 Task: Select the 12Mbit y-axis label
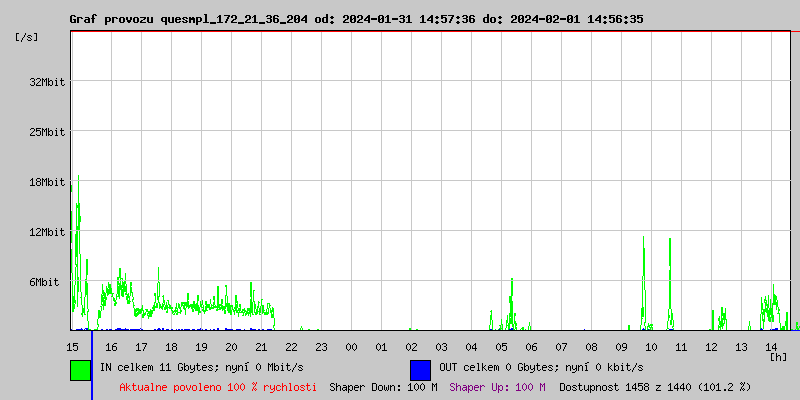click(x=48, y=232)
